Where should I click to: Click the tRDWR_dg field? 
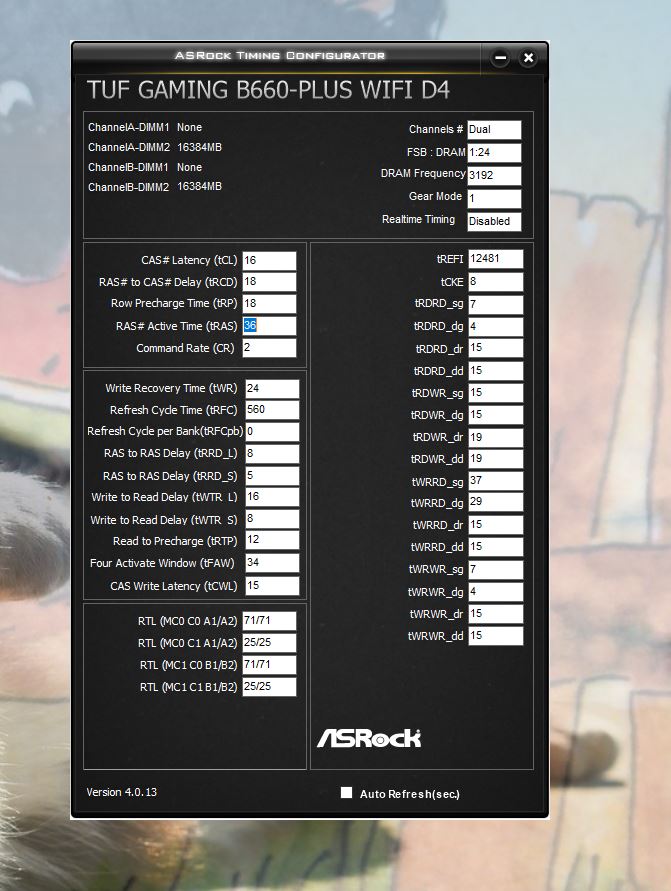[496, 415]
